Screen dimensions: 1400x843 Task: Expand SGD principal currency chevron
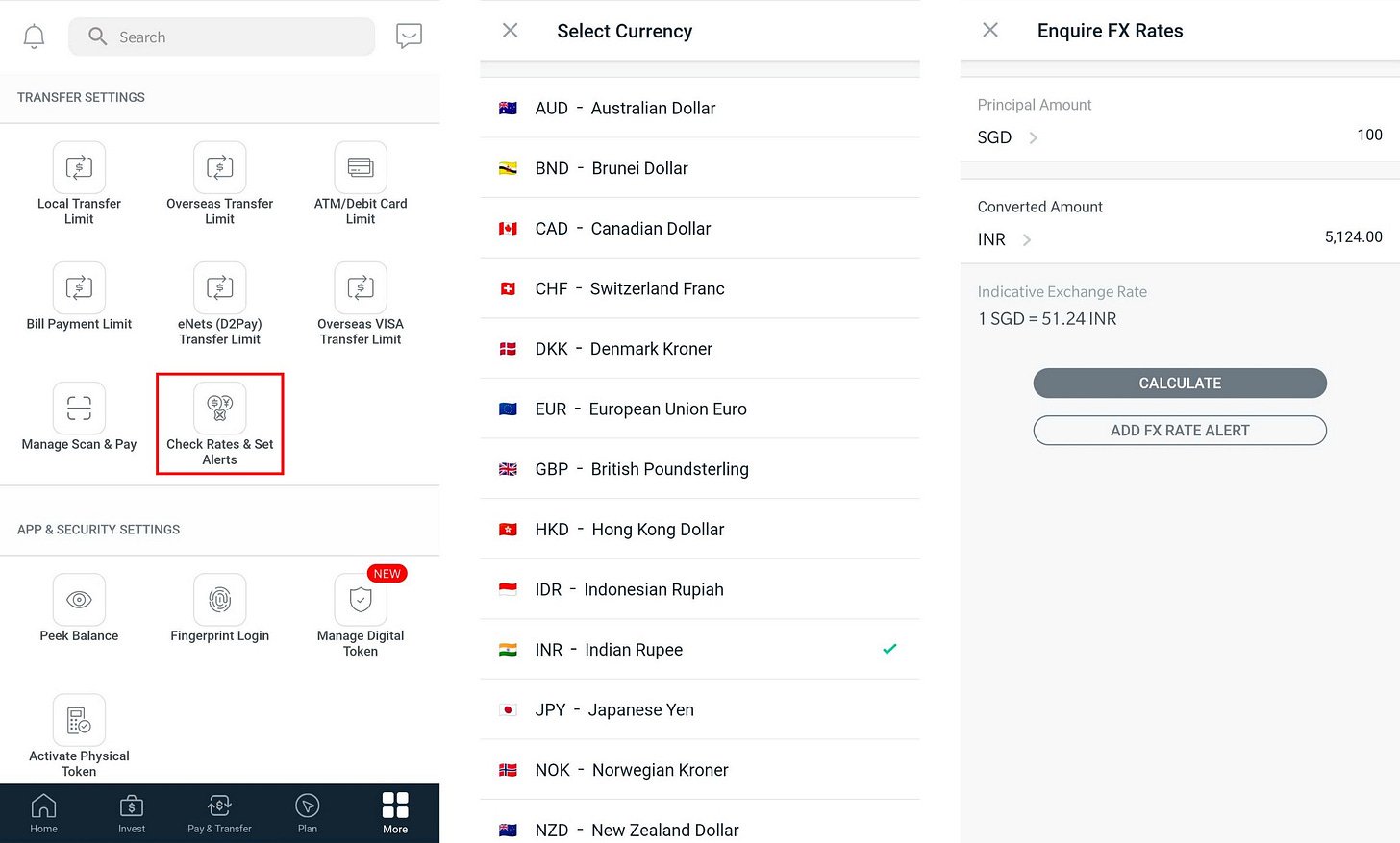pyautogui.click(x=1033, y=137)
